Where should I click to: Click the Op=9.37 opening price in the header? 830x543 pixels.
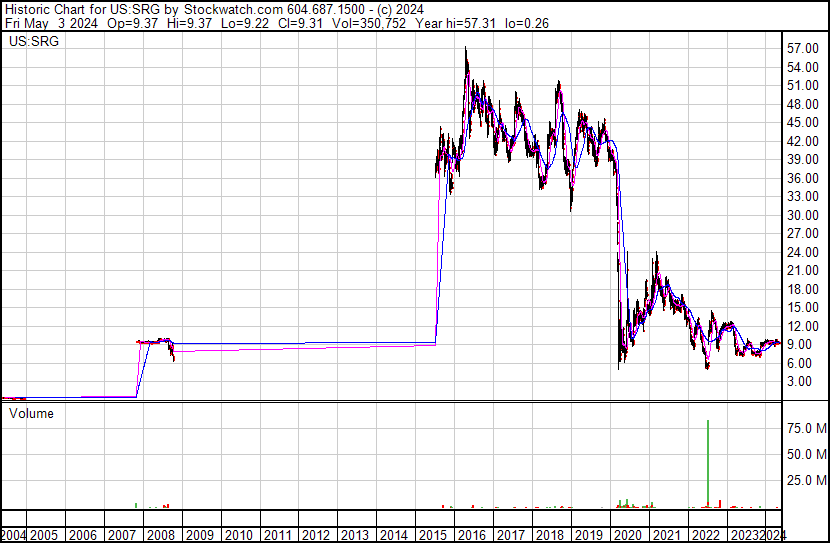tap(132, 23)
